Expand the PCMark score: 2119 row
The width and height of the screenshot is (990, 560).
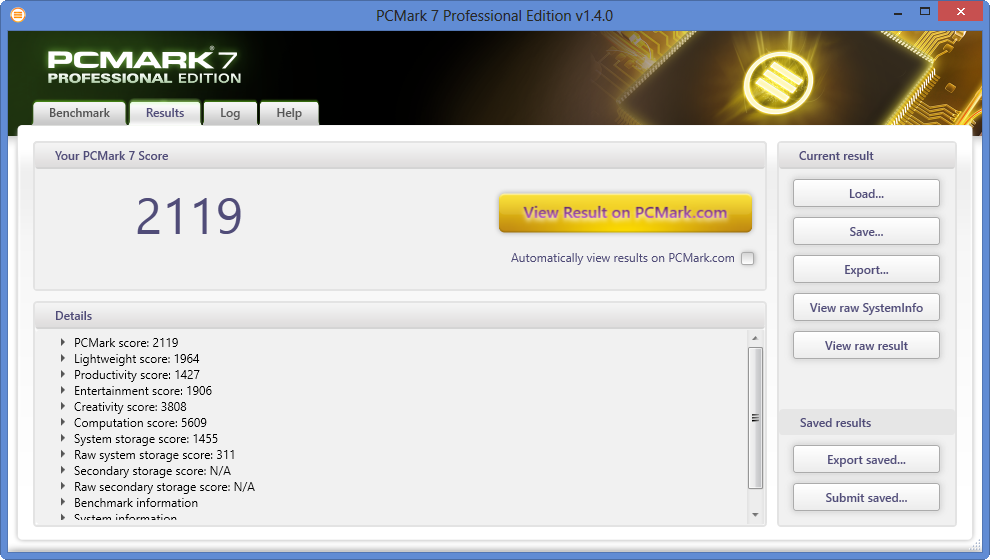pyautogui.click(x=63, y=342)
